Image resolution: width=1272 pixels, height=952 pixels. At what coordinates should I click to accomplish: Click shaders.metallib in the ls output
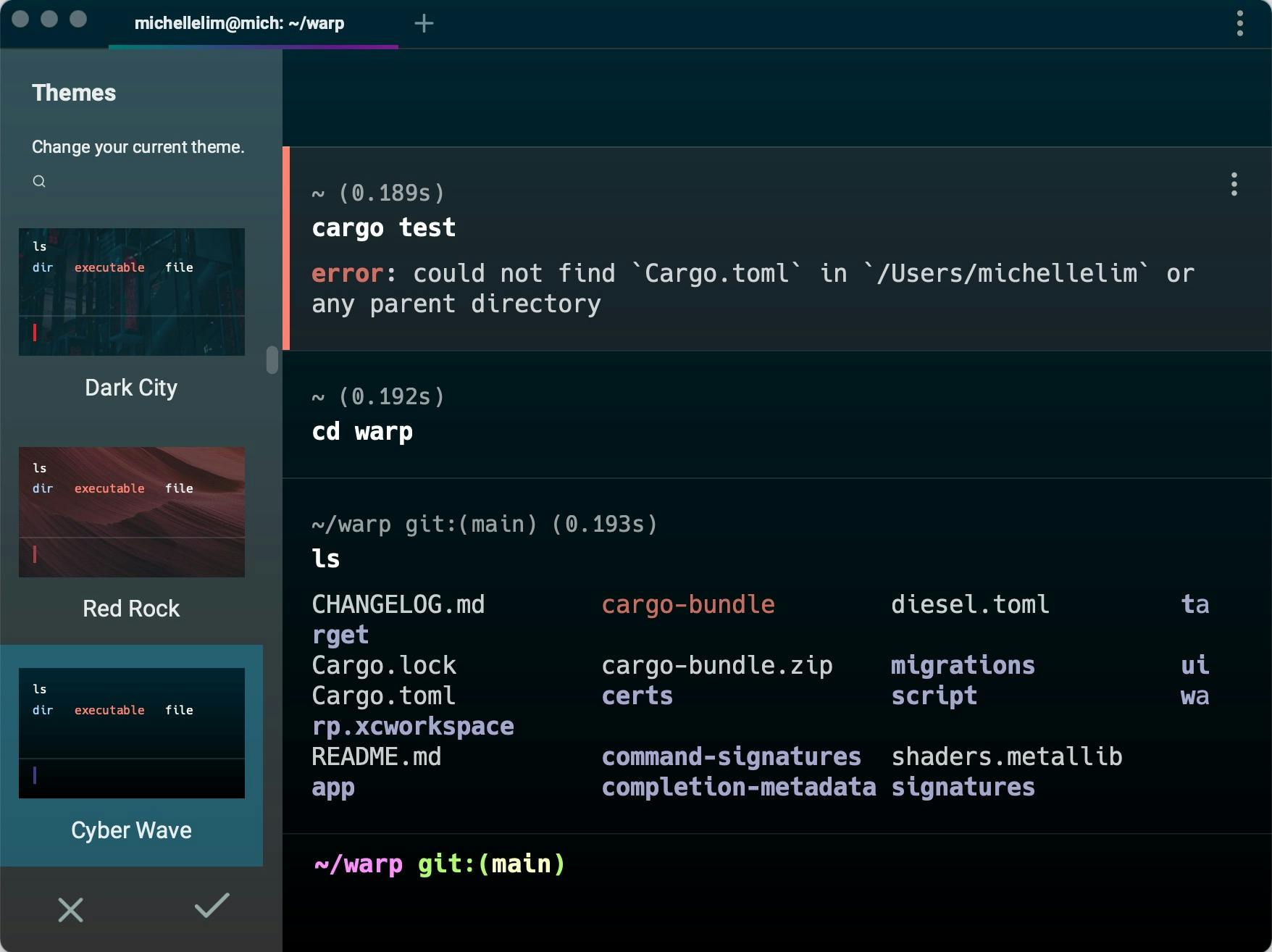point(1007,756)
